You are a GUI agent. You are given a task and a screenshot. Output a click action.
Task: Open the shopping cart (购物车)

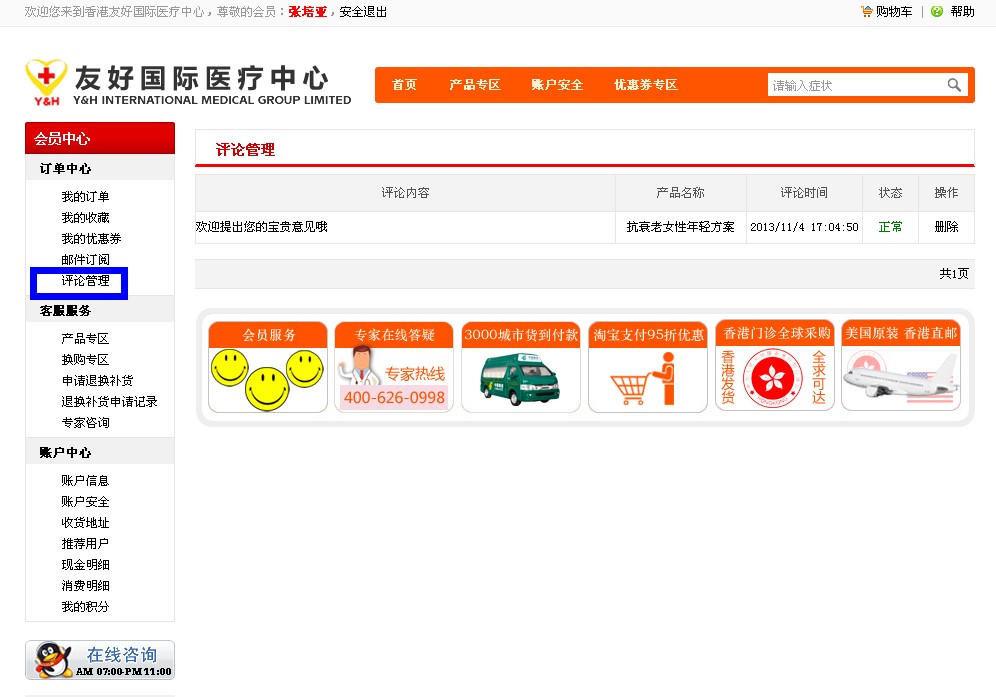tap(887, 11)
